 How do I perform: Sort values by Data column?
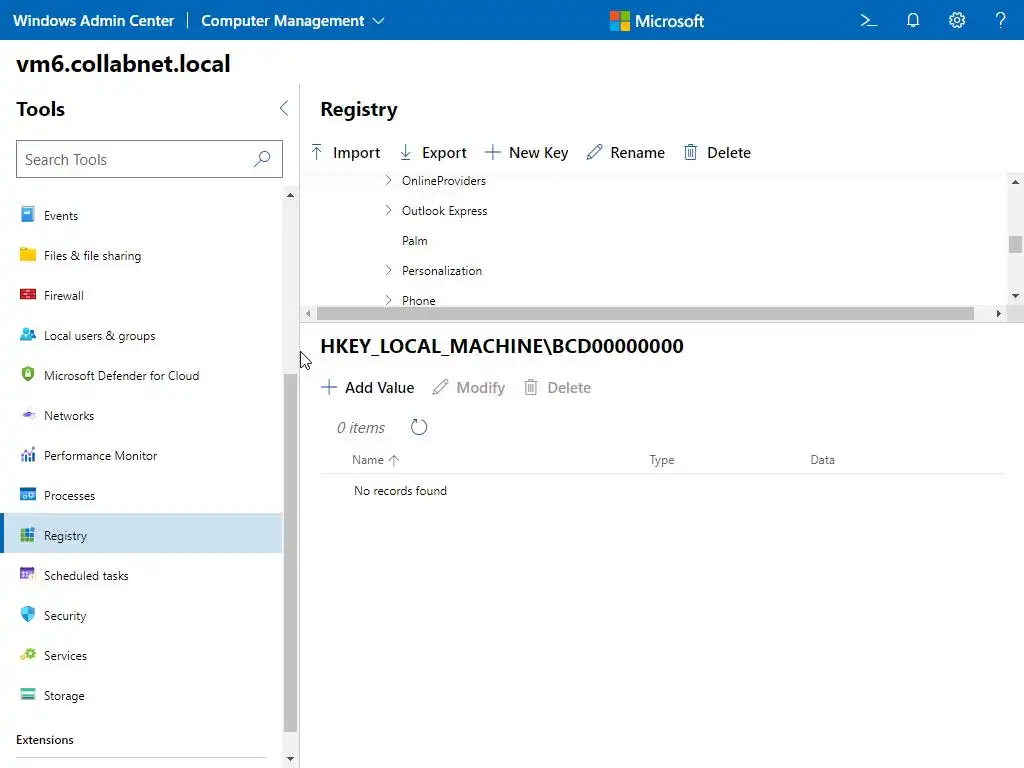click(x=822, y=460)
